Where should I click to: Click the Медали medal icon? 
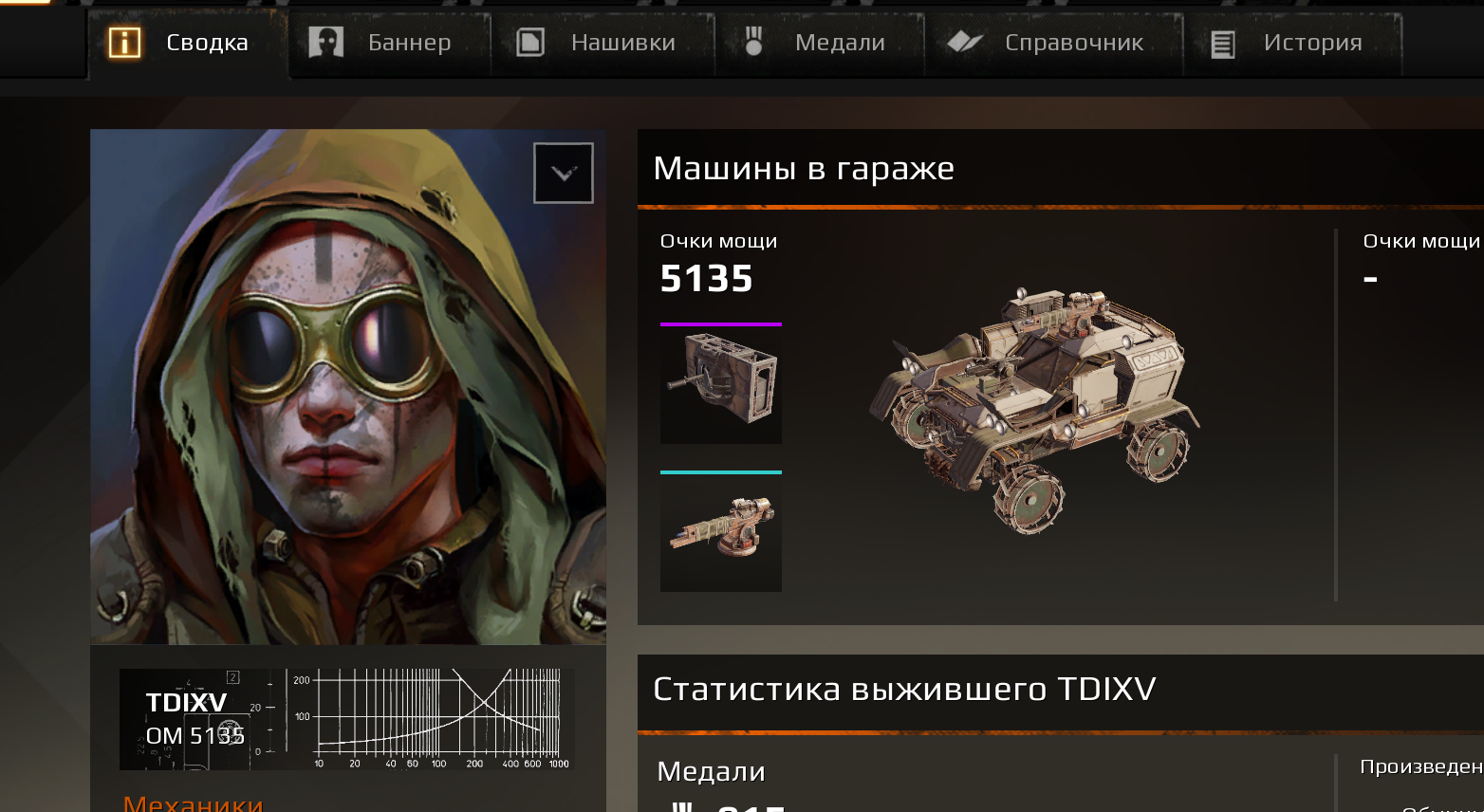click(753, 42)
